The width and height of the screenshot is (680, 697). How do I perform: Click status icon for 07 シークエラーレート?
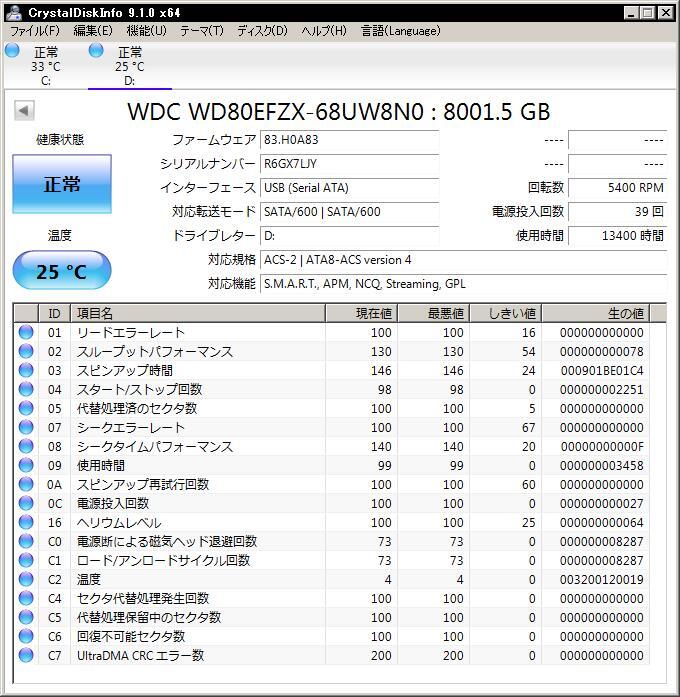tap(26, 427)
